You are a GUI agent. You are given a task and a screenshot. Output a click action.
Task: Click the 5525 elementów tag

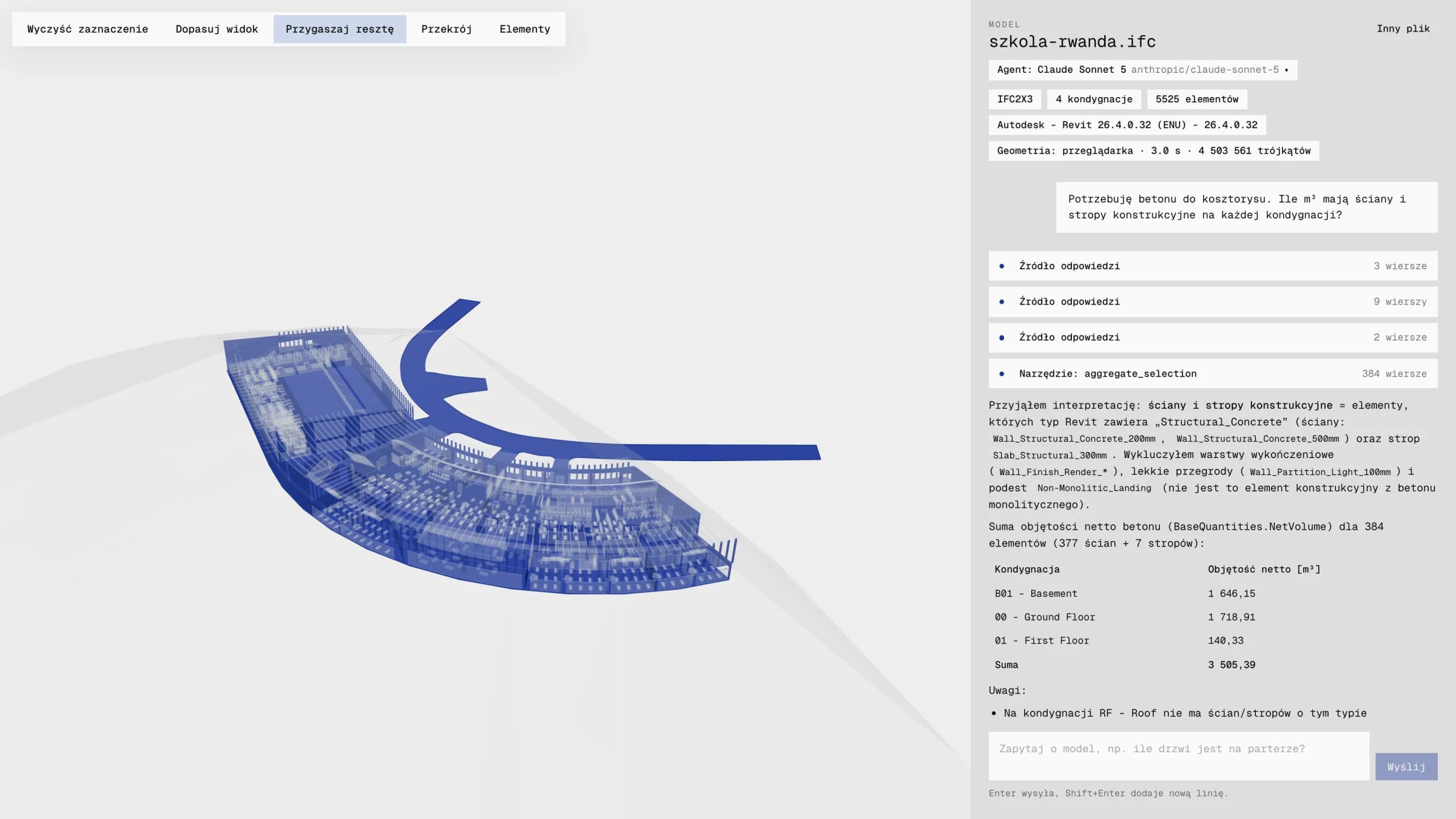(1197, 99)
